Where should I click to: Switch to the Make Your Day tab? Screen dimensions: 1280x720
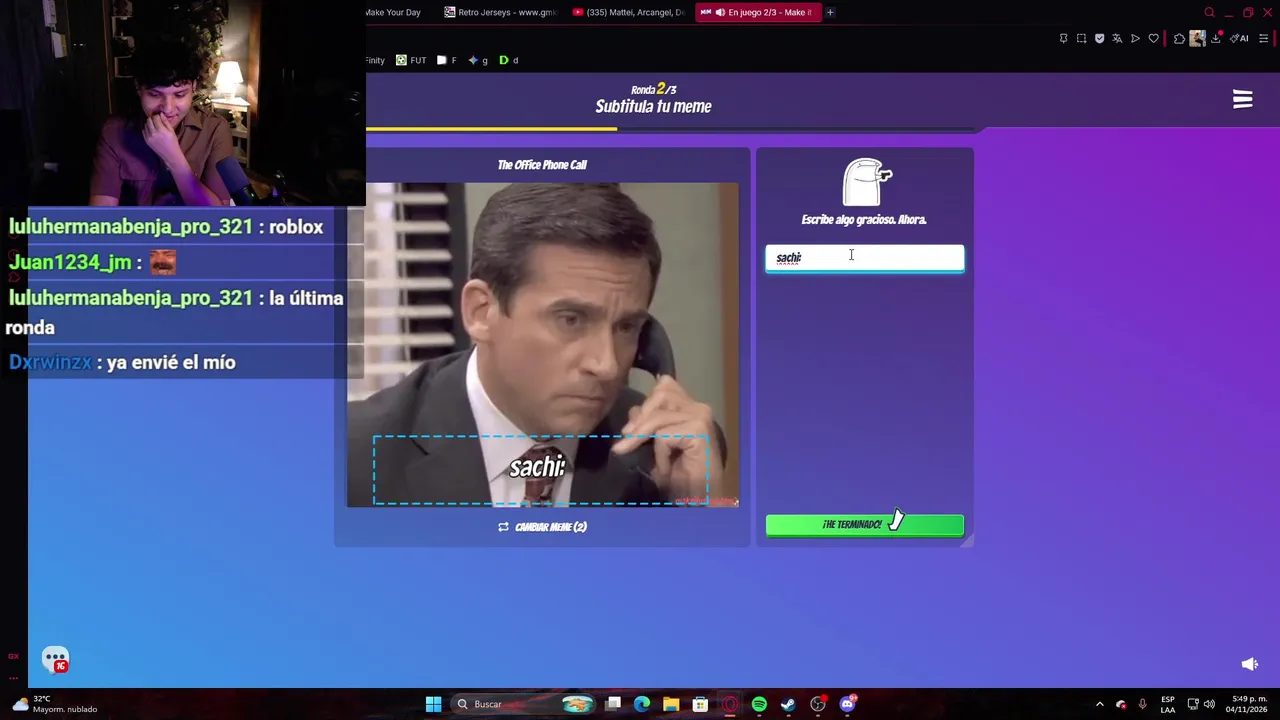[393, 12]
